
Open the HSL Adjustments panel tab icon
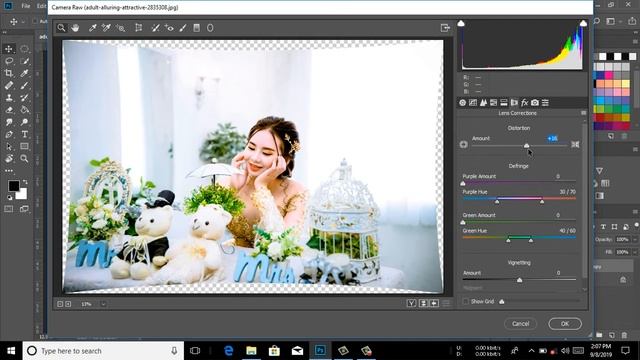(x=493, y=102)
